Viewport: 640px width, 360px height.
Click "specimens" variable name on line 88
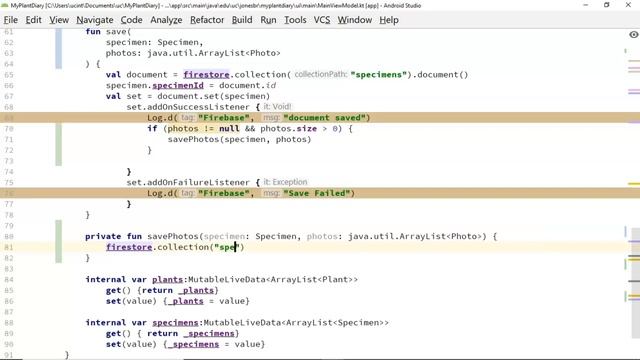(x=175, y=323)
